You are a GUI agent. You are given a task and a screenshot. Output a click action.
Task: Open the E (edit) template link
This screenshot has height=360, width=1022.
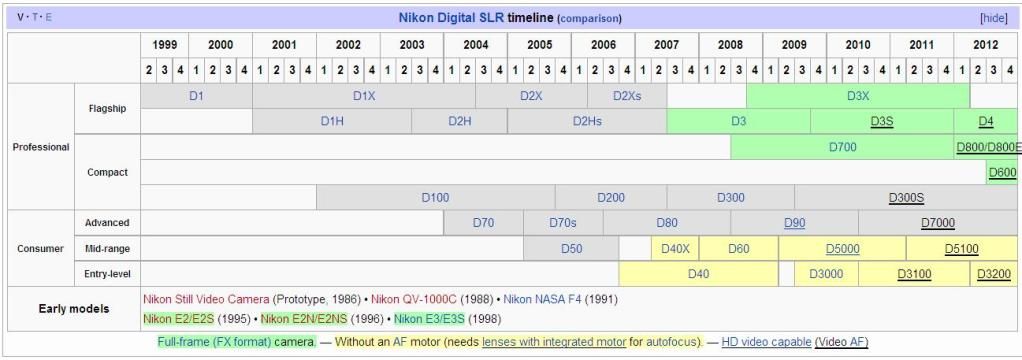(x=49, y=18)
